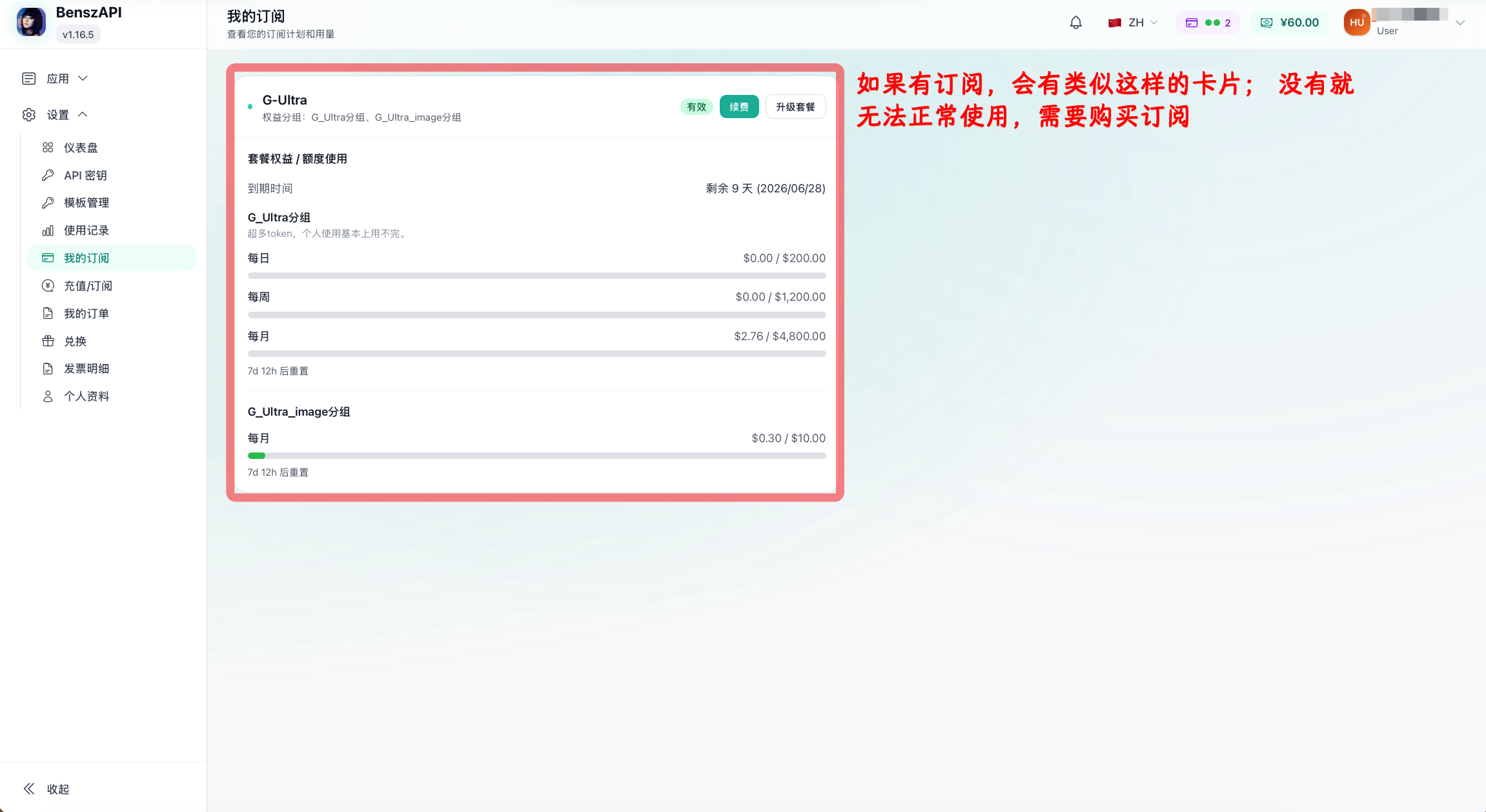The height and width of the screenshot is (812, 1486).
Task: Click the BenszAPI logo avatar
Action: (x=31, y=23)
